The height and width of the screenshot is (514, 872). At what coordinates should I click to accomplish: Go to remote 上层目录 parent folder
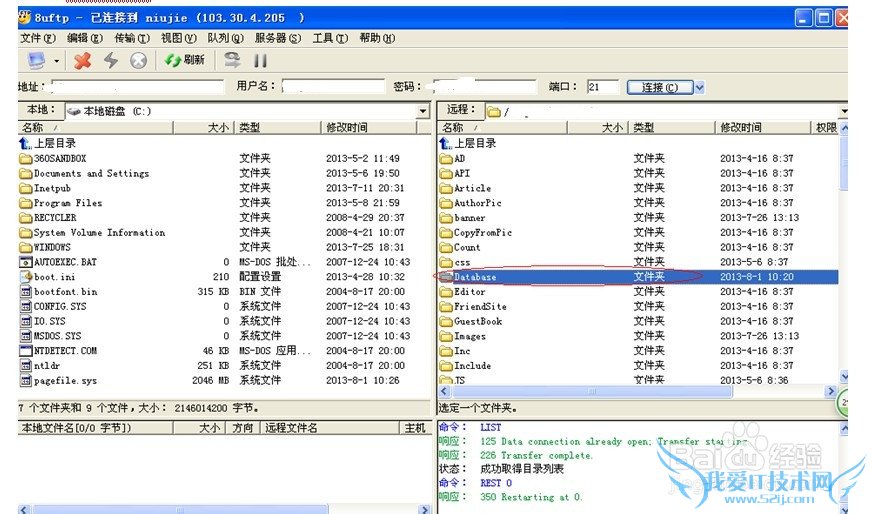(x=468, y=144)
